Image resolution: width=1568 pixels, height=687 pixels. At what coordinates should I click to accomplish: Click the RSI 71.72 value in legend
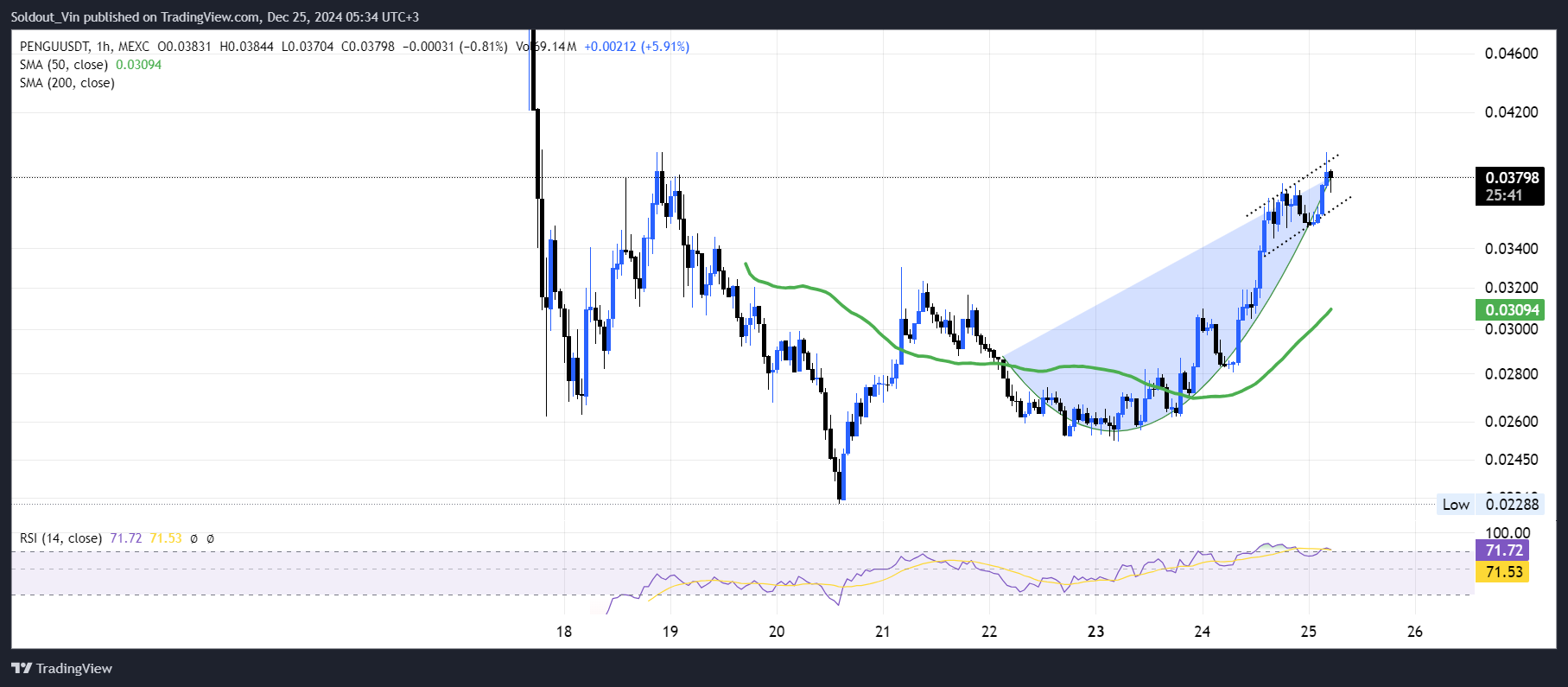(x=125, y=538)
